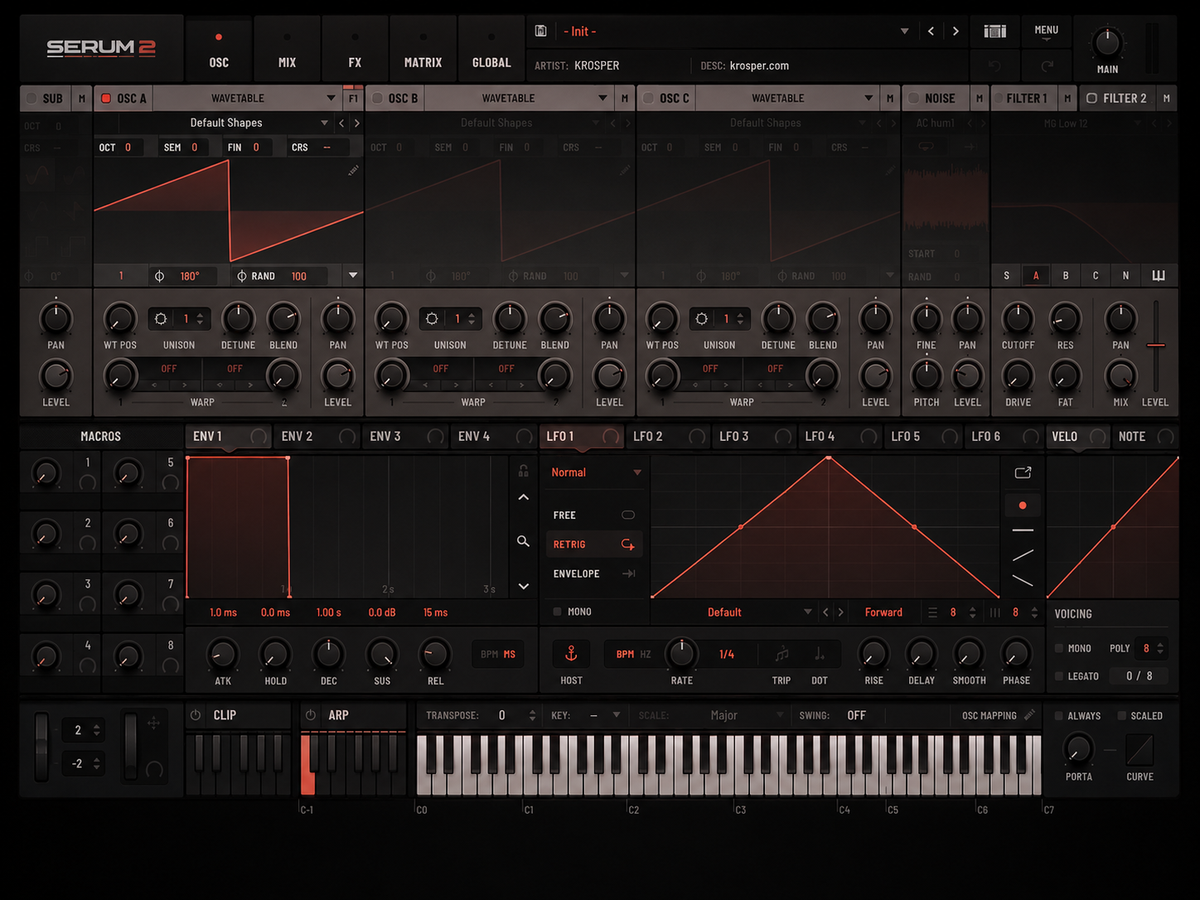Click the filter LEVEL slider
The width and height of the screenshot is (1200, 900).
tap(1156, 346)
